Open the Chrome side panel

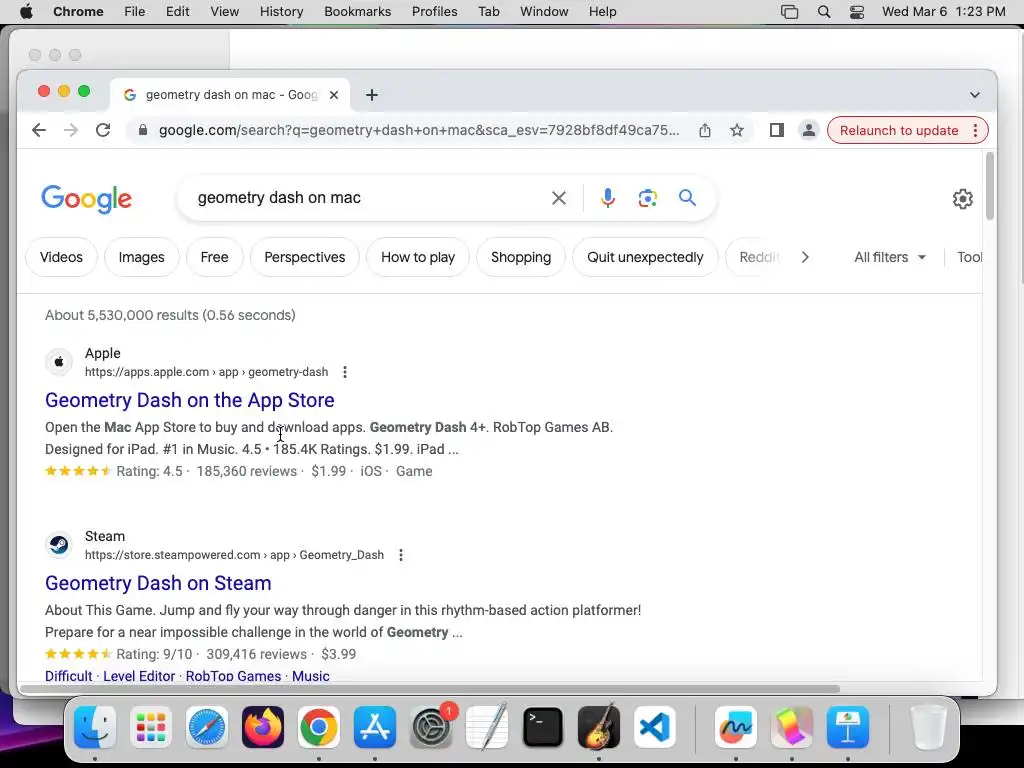pyautogui.click(x=776, y=131)
